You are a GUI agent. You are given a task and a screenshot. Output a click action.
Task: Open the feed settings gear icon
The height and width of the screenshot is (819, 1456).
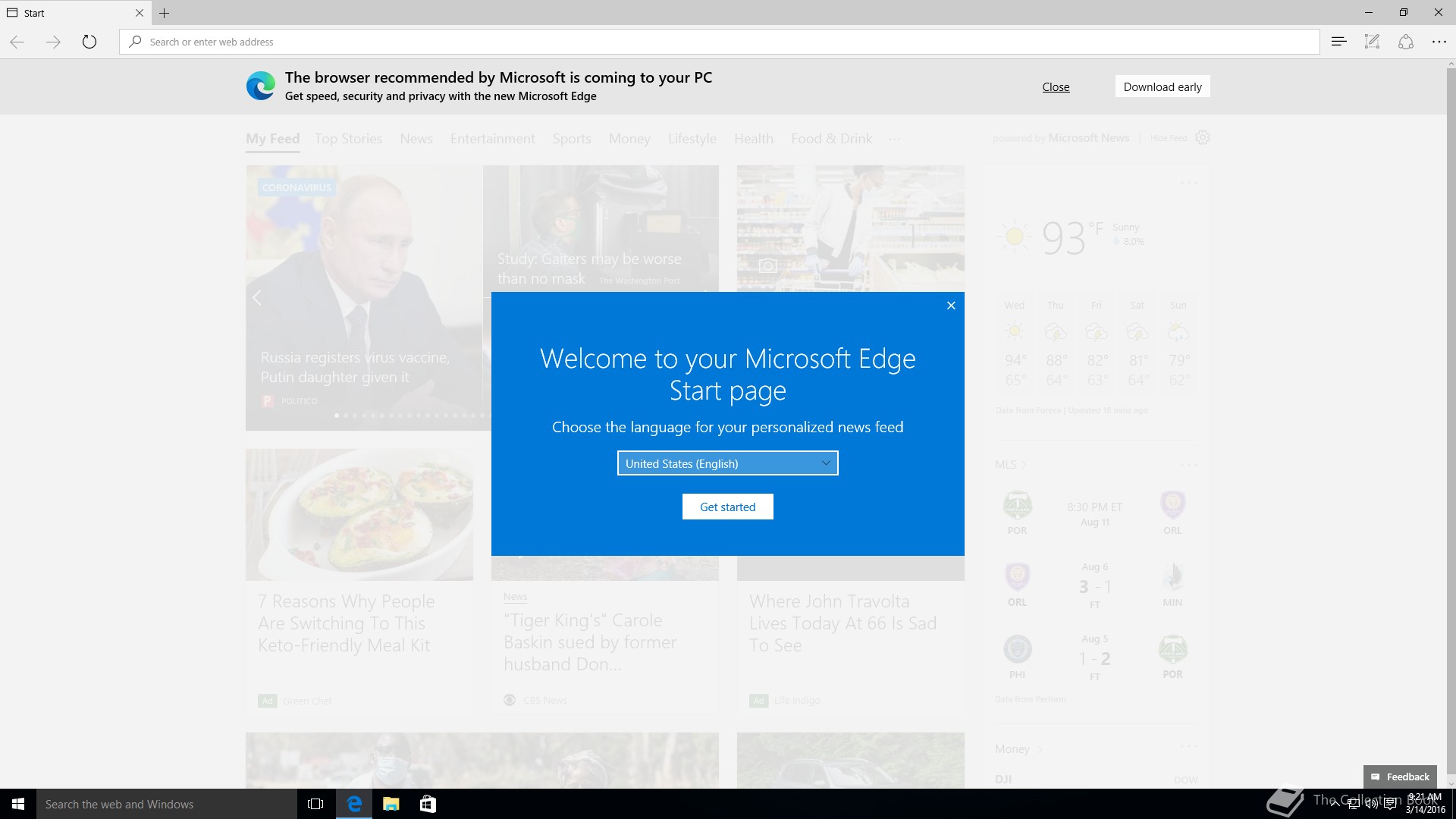pyautogui.click(x=1202, y=138)
